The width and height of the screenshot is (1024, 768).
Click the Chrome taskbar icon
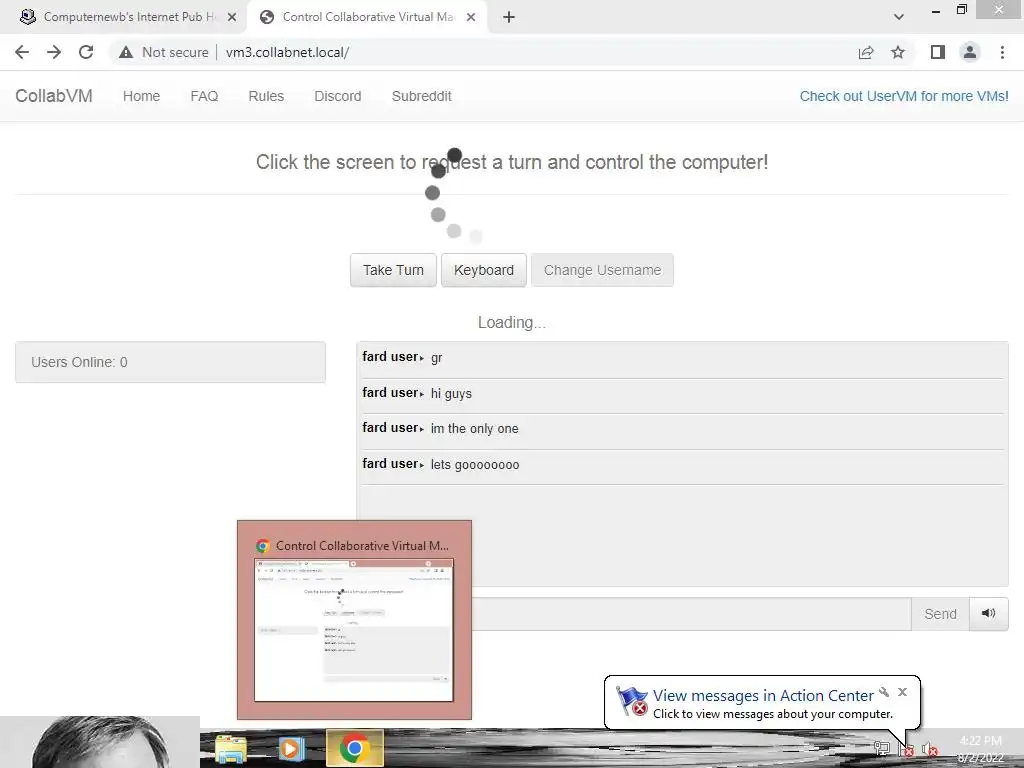355,748
